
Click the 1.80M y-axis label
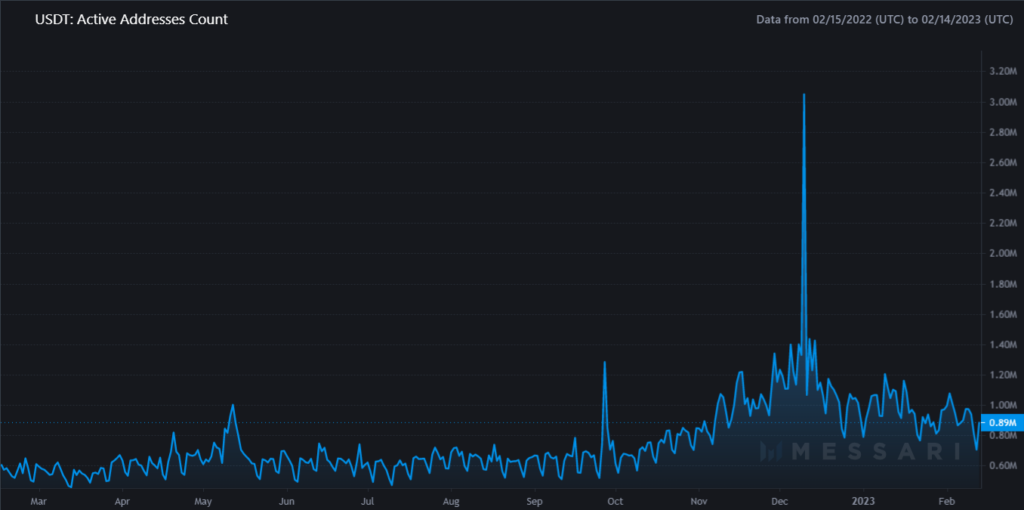coord(1002,284)
